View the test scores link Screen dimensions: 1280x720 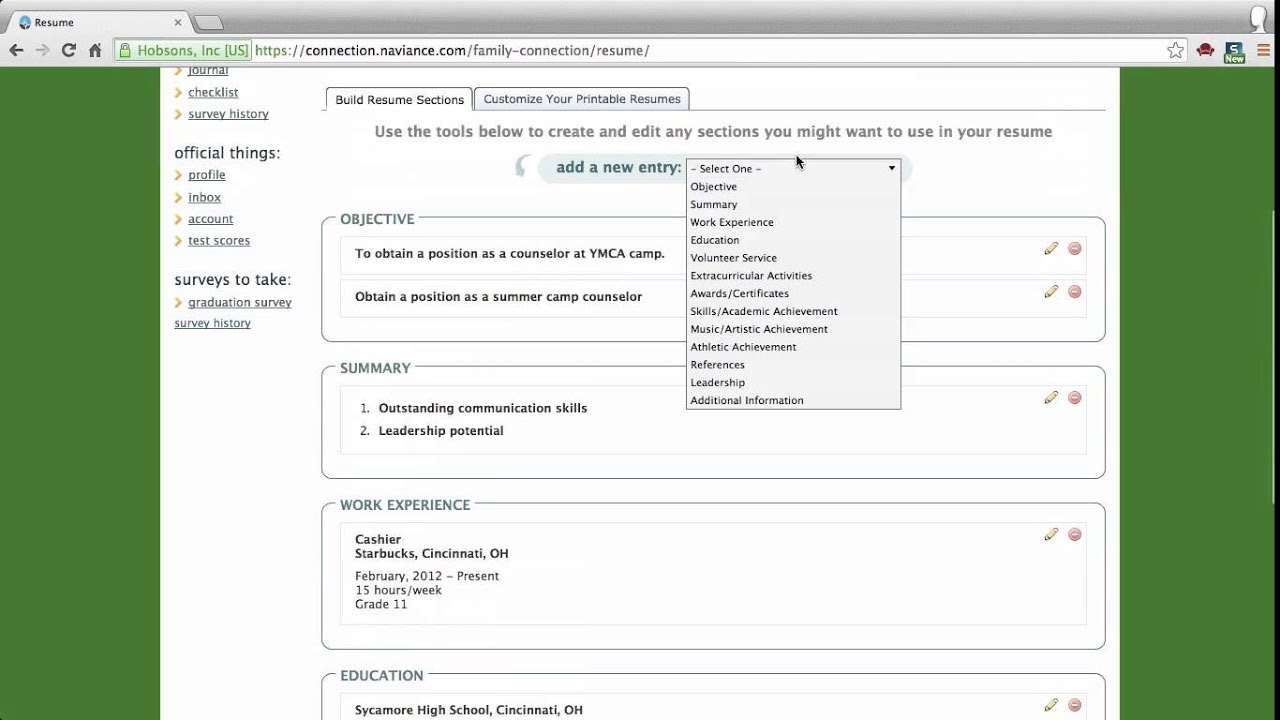[219, 241]
